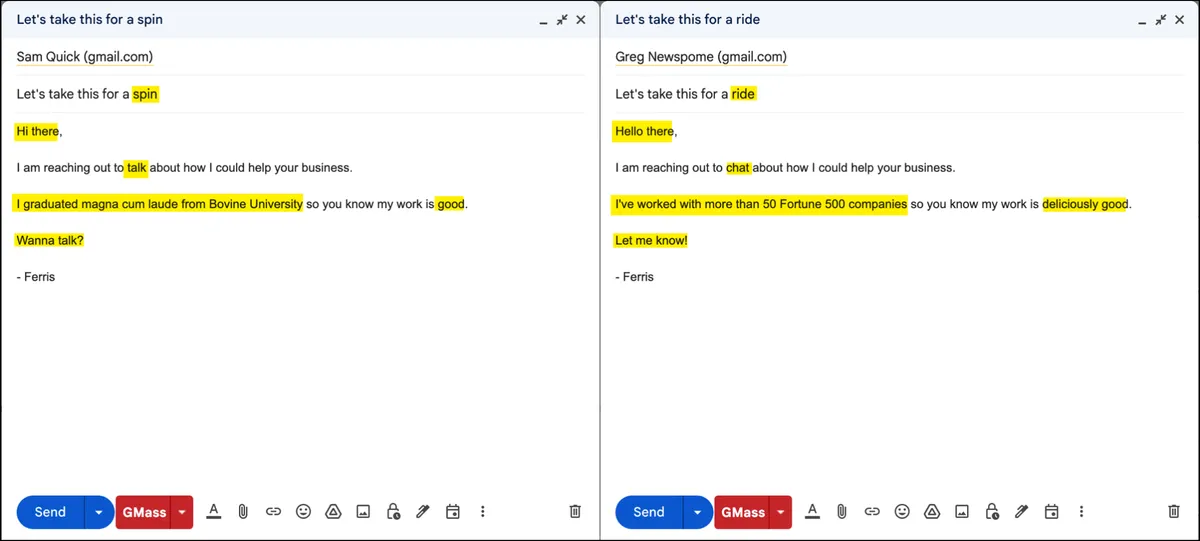Insert Google Drive file in ride email

932,511
